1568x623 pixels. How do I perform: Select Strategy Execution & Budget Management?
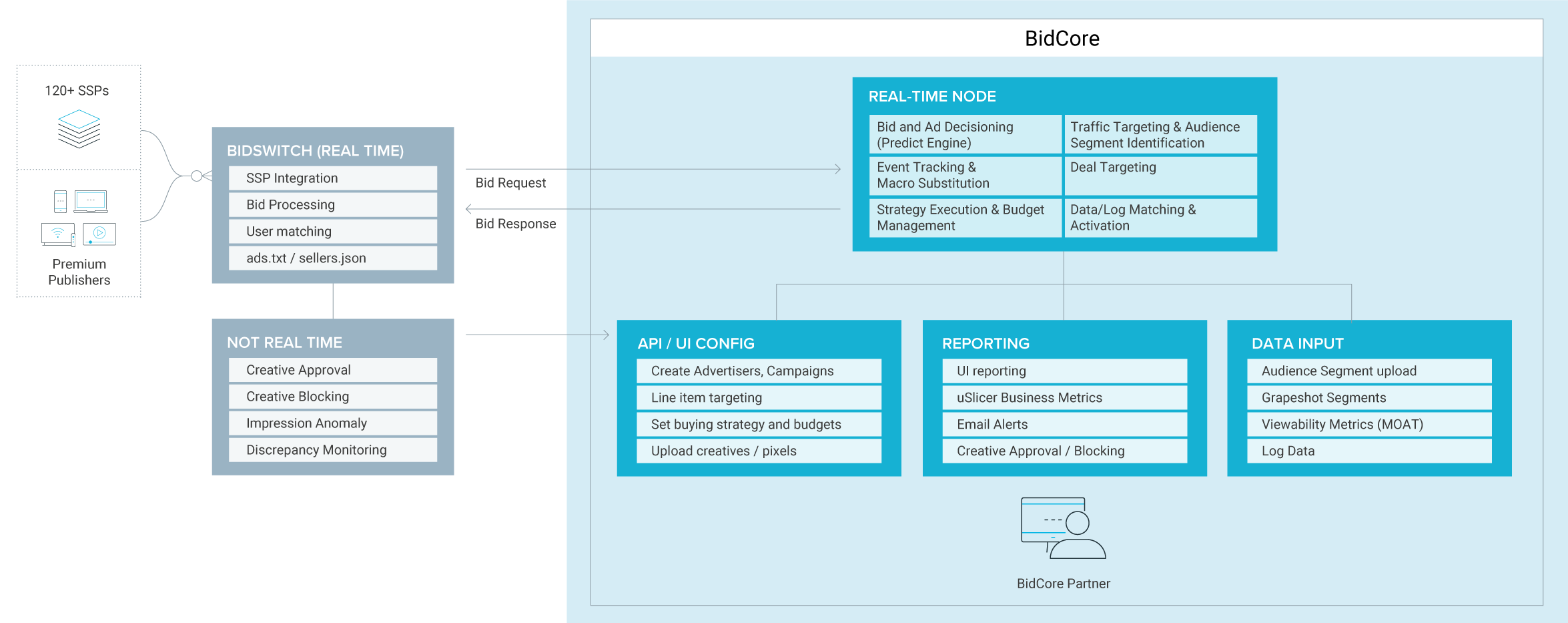[965, 218]
